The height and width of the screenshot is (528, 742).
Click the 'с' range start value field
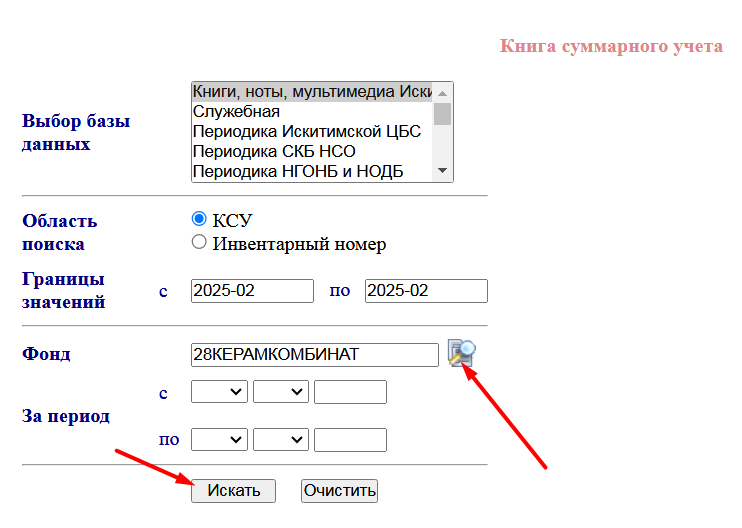pos(252,291)
